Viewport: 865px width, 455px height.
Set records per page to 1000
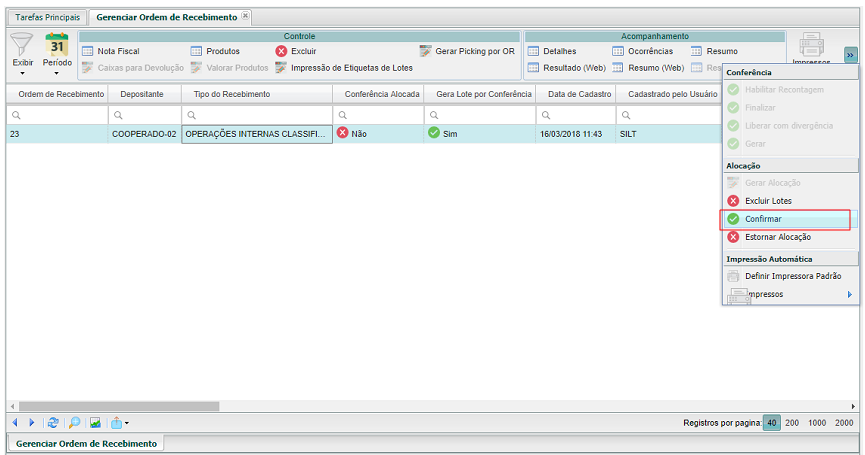[817, 423]
